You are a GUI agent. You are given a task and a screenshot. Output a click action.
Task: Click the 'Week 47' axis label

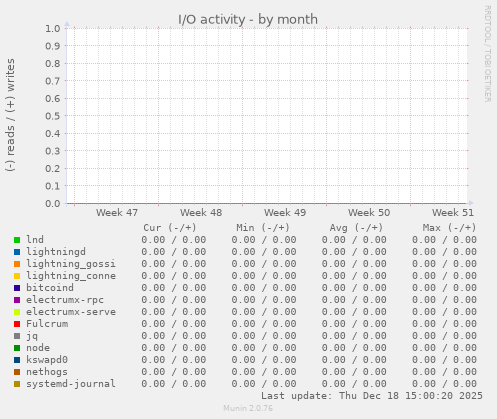pyautogui.click(x=117, y=213)
